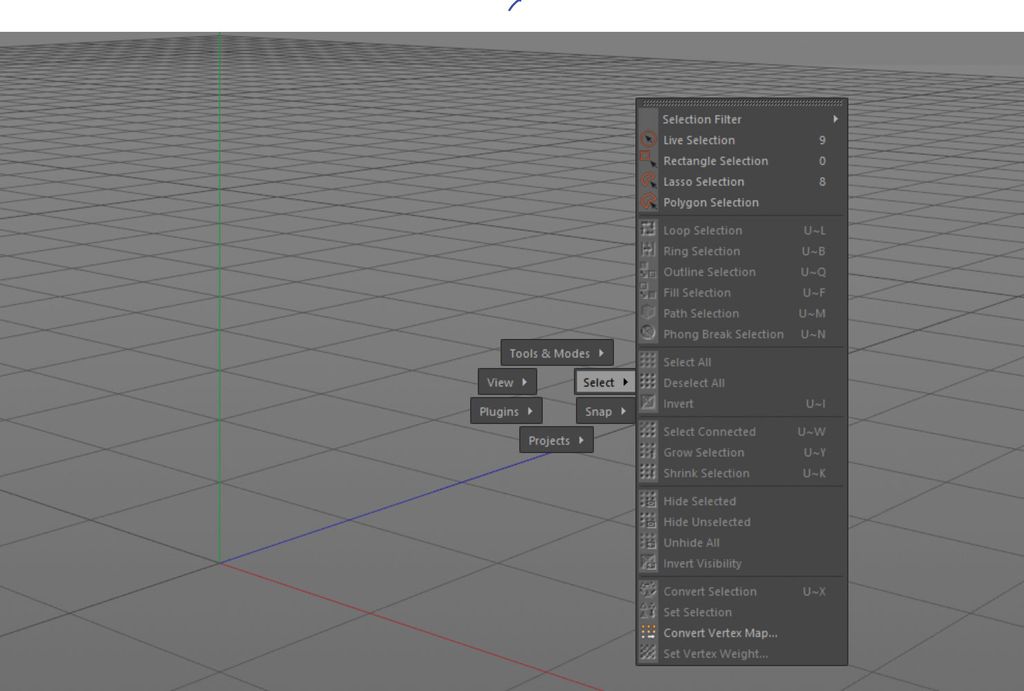Click the Phong Break Selection icon
The height and width of the screenshot is (691, 1024).
coord(648,334)
